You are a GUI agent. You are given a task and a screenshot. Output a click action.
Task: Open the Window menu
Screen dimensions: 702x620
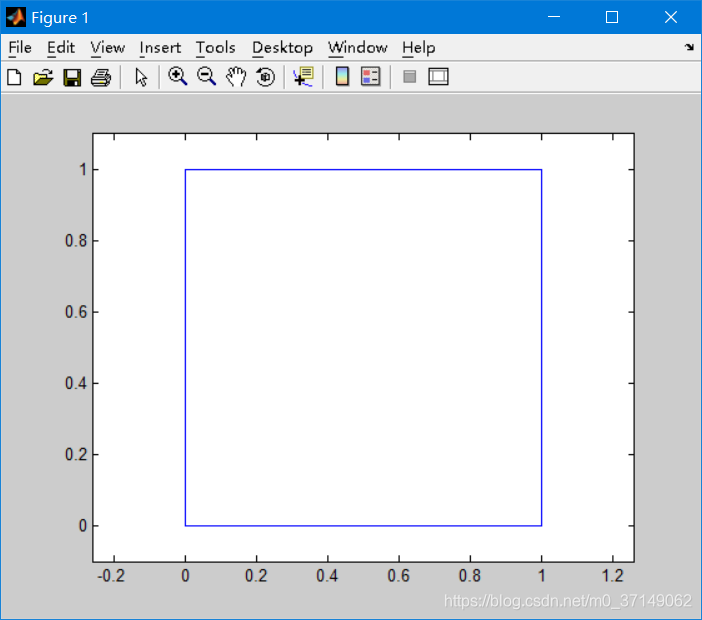pyautogui.click(x=358, y=47)
